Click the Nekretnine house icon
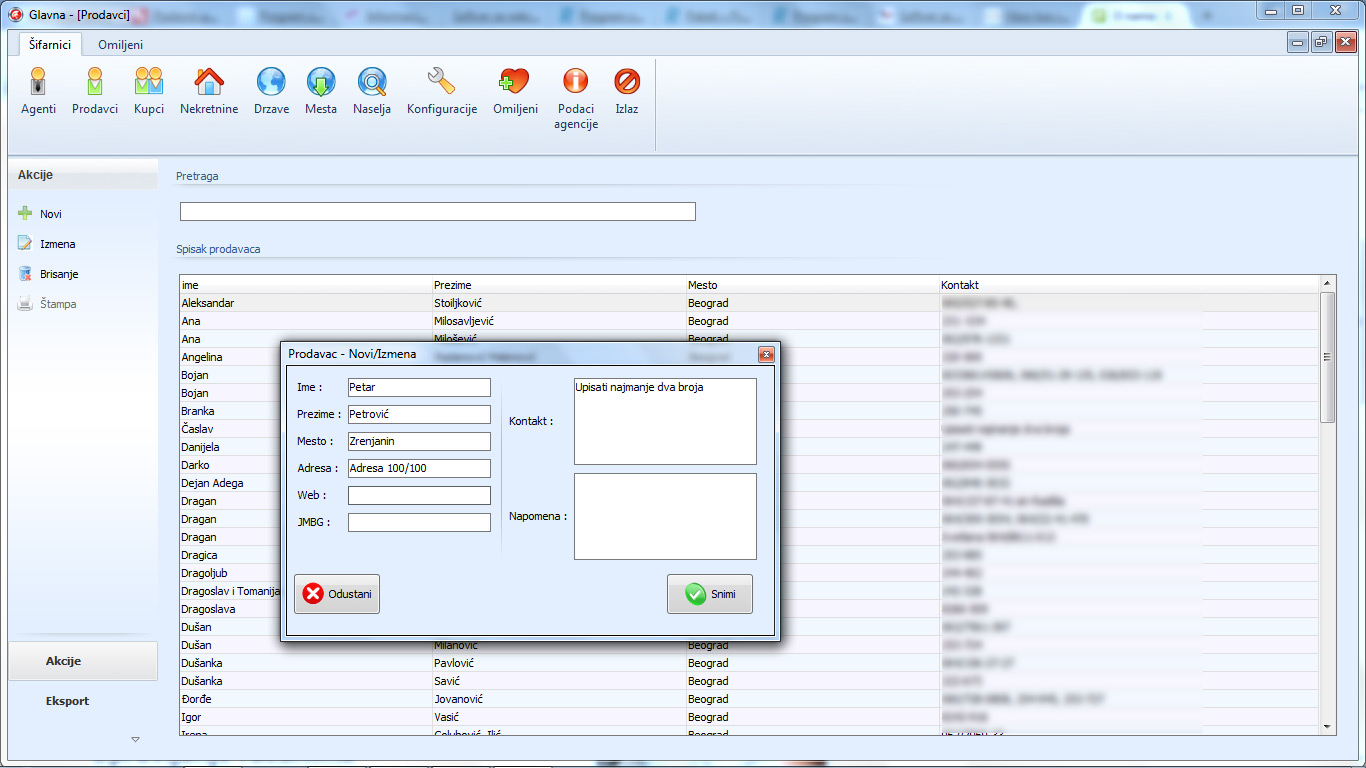The height and width of the screenshot is (768, 1366). click(x=209, y=82)
